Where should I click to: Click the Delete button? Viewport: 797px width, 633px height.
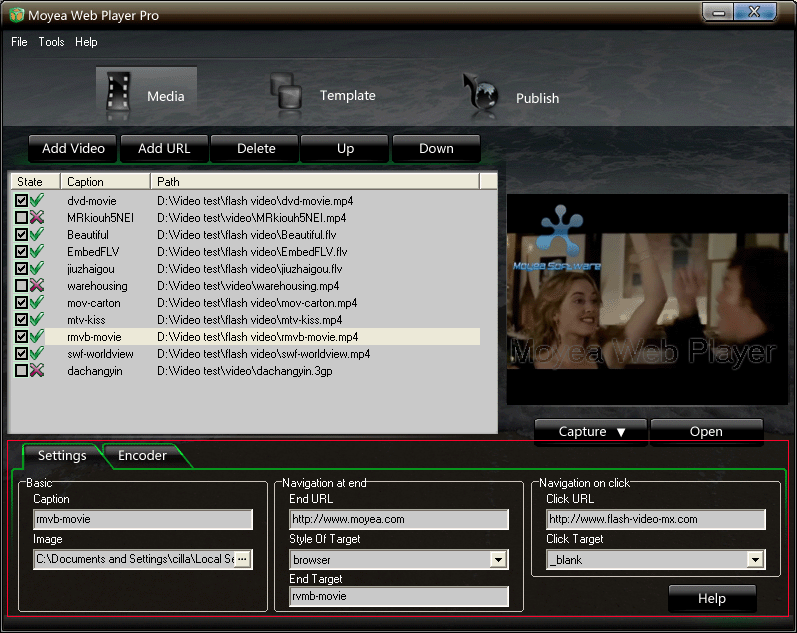tap(256, 148)
